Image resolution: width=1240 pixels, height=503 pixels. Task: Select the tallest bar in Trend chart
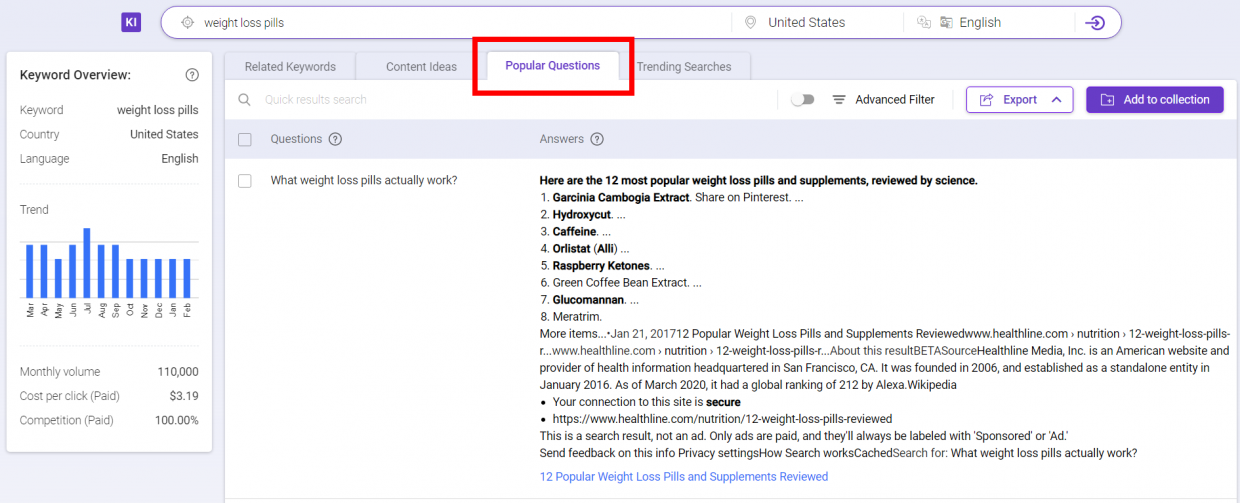[87, 262]
